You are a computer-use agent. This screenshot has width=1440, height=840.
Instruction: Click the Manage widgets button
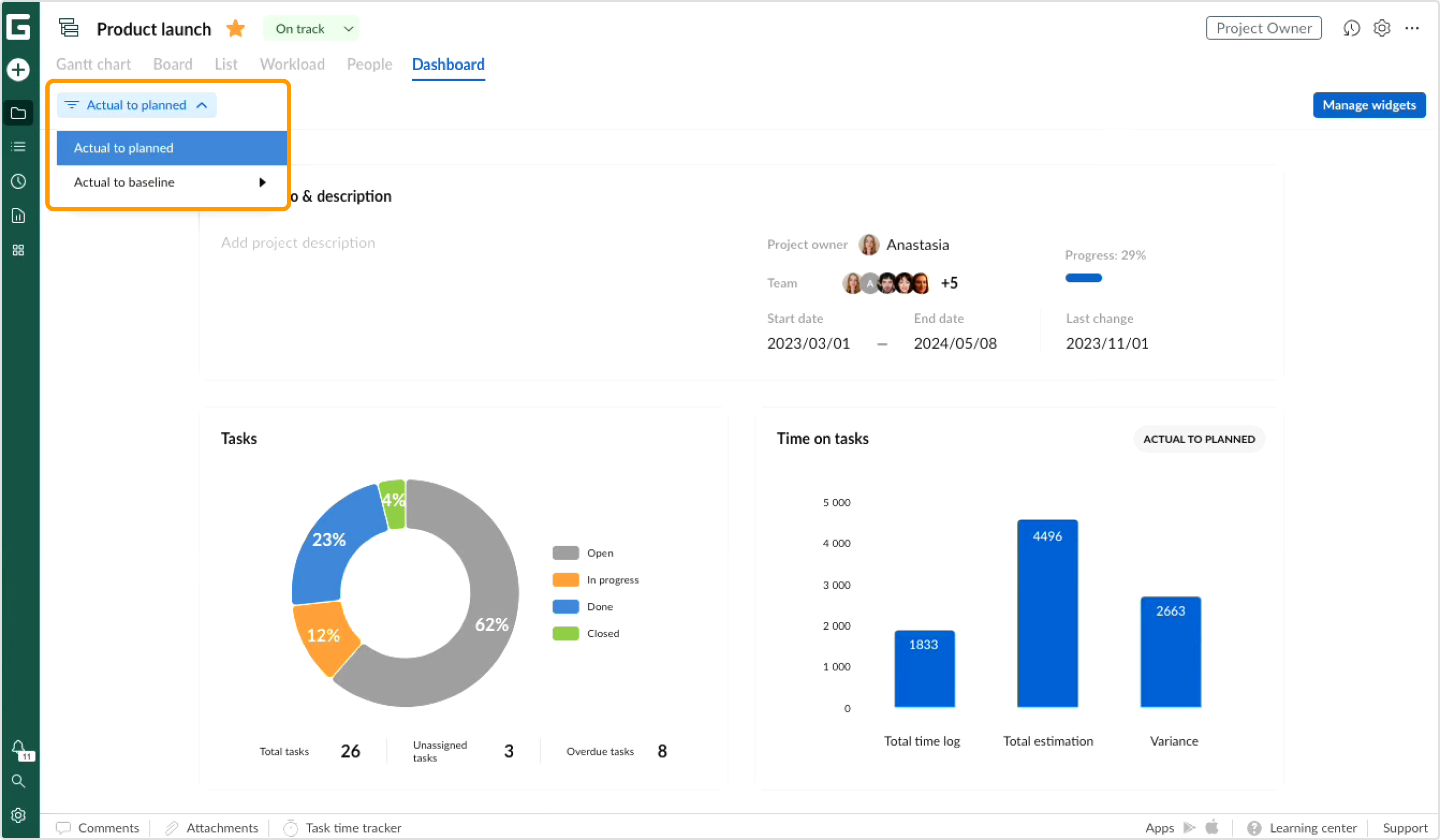coord(1369,105)
